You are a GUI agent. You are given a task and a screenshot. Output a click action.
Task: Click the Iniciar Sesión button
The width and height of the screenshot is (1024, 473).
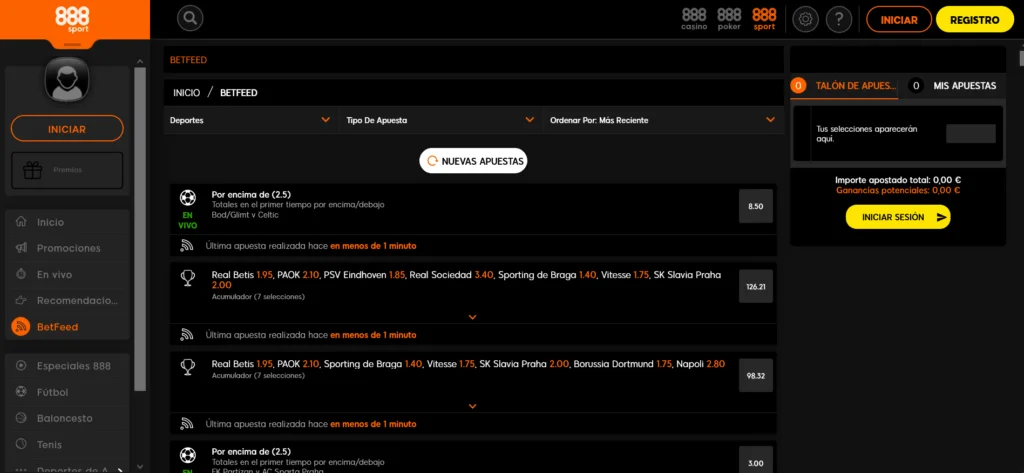[x=897, y=216]
